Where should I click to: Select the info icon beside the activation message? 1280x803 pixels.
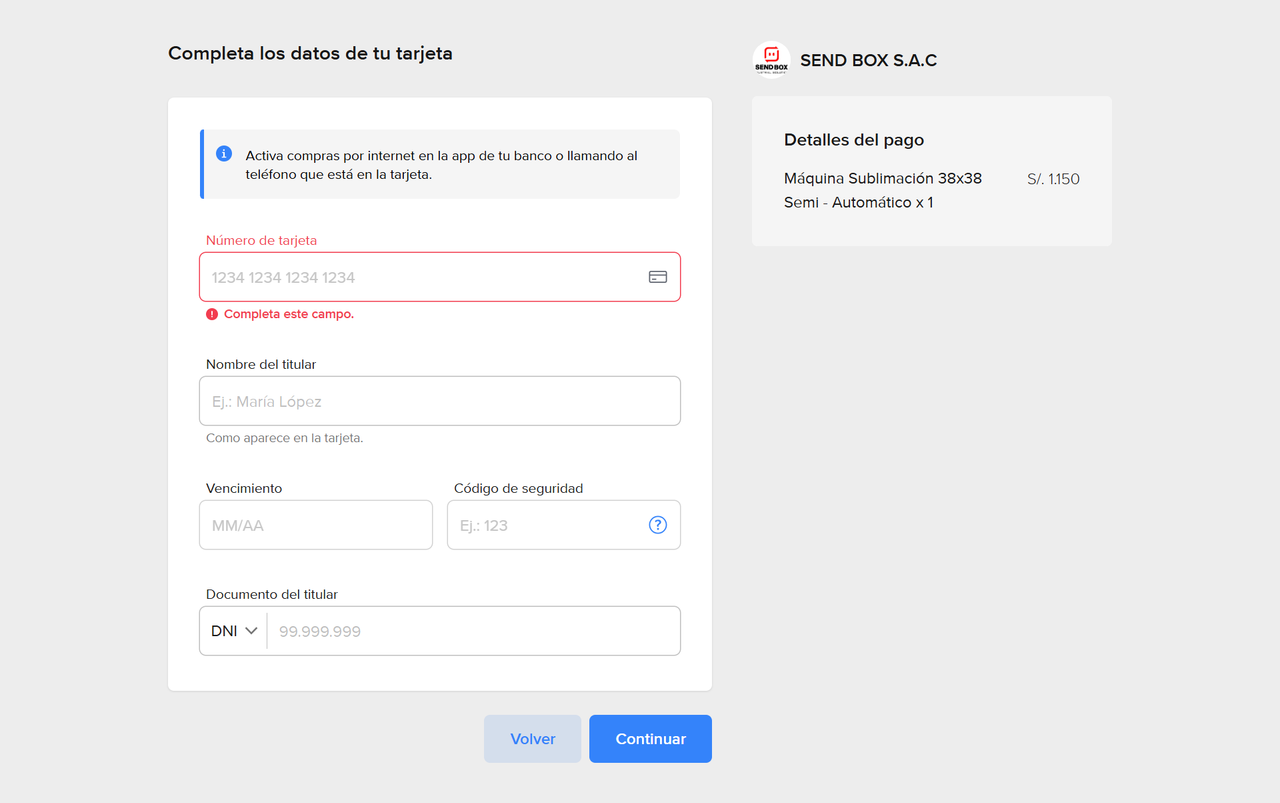[224, 153]
